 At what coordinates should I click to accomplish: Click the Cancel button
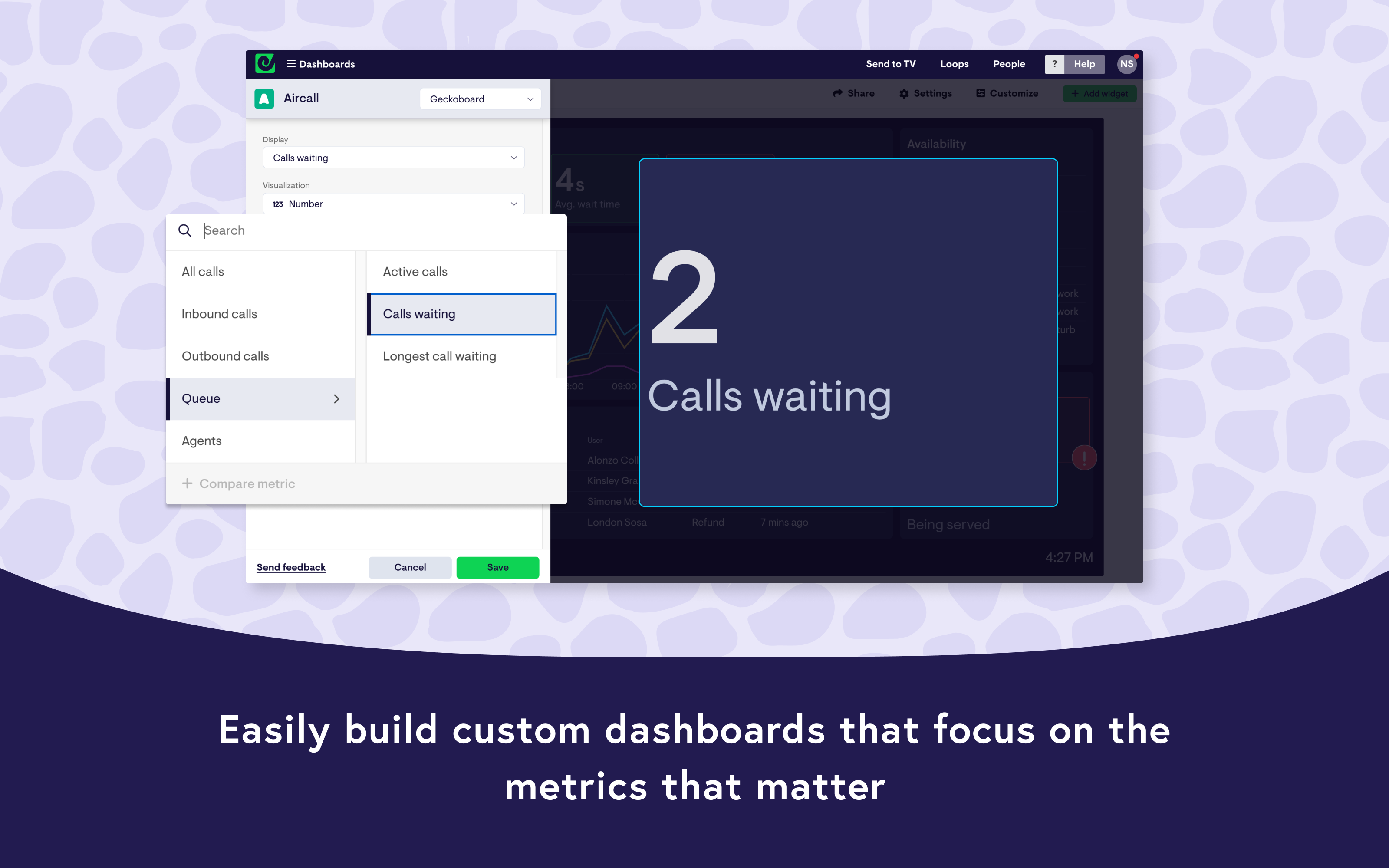tap(410, 567)
